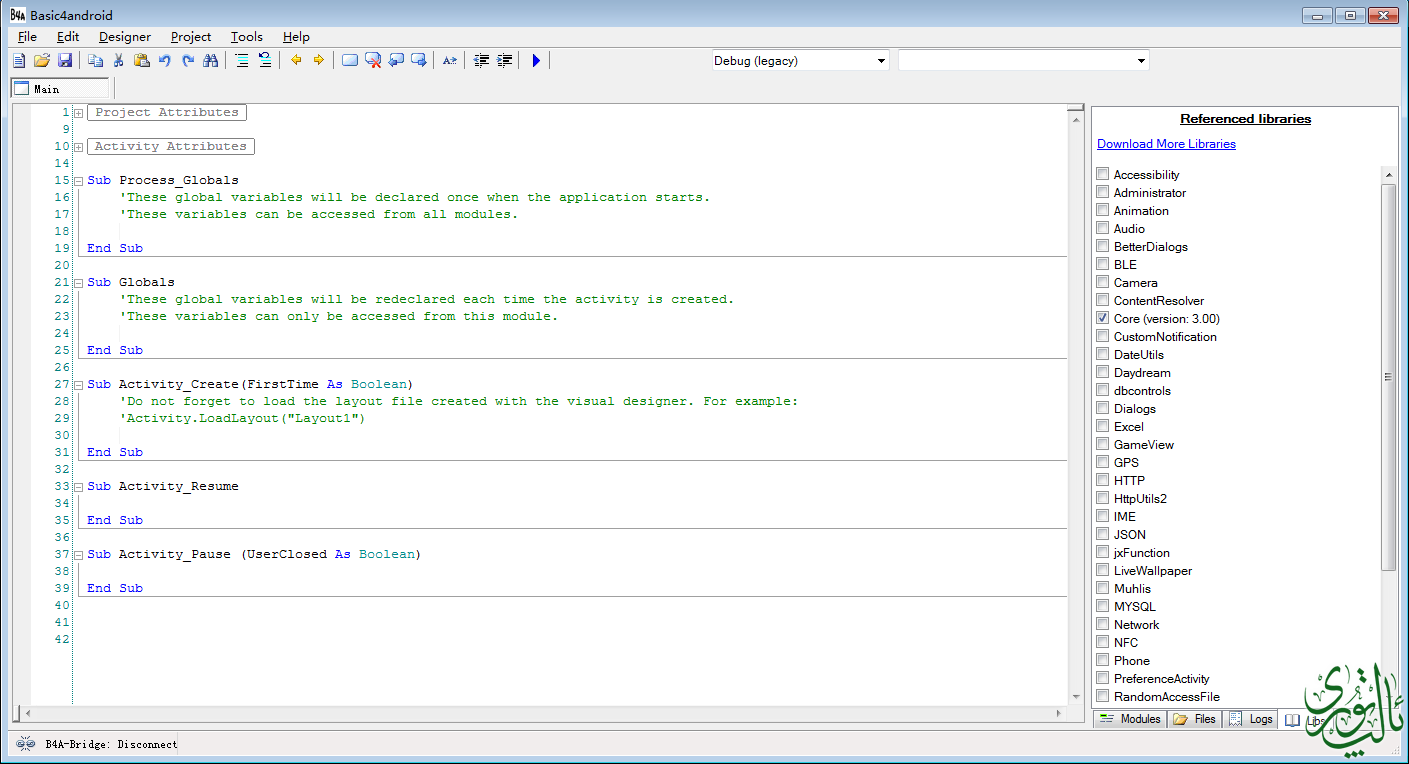The height and width of the screenshot is (764, 1409).
Task: Toggle a bookmark with the toolbar icon
Action: tap(350, 61)
